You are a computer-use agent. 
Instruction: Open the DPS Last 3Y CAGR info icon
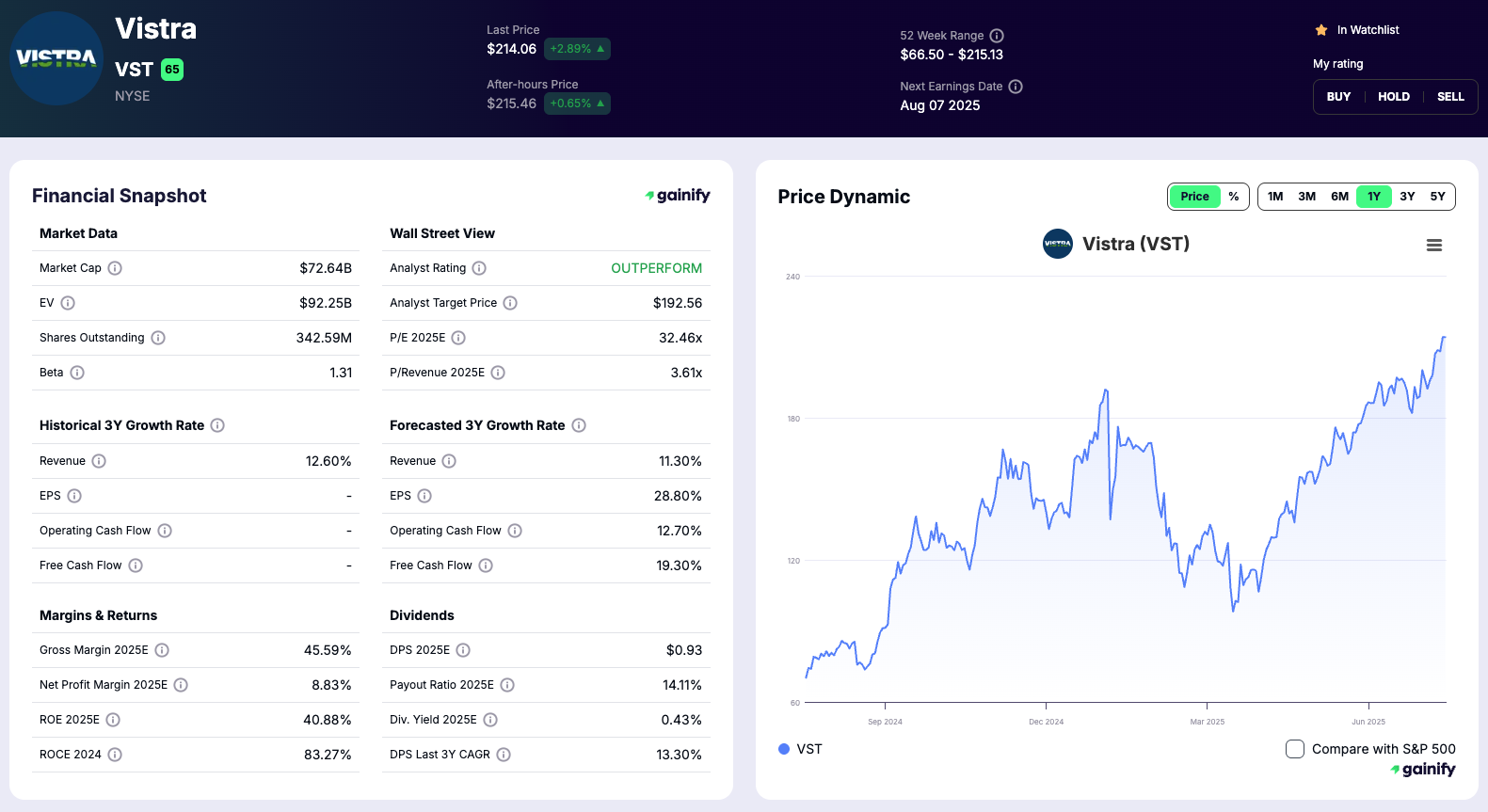coord(504,755)
